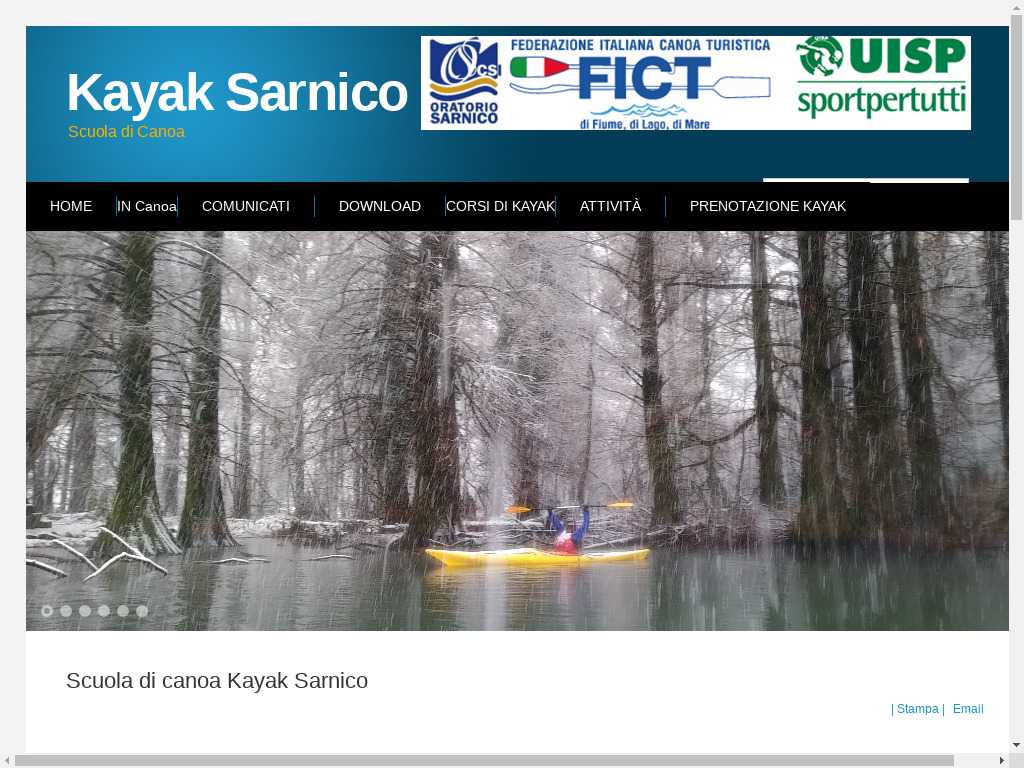This screenshot has height=768, width=1024.
Task: Select the fifth slideshow dot indicator
Action: 123,611
